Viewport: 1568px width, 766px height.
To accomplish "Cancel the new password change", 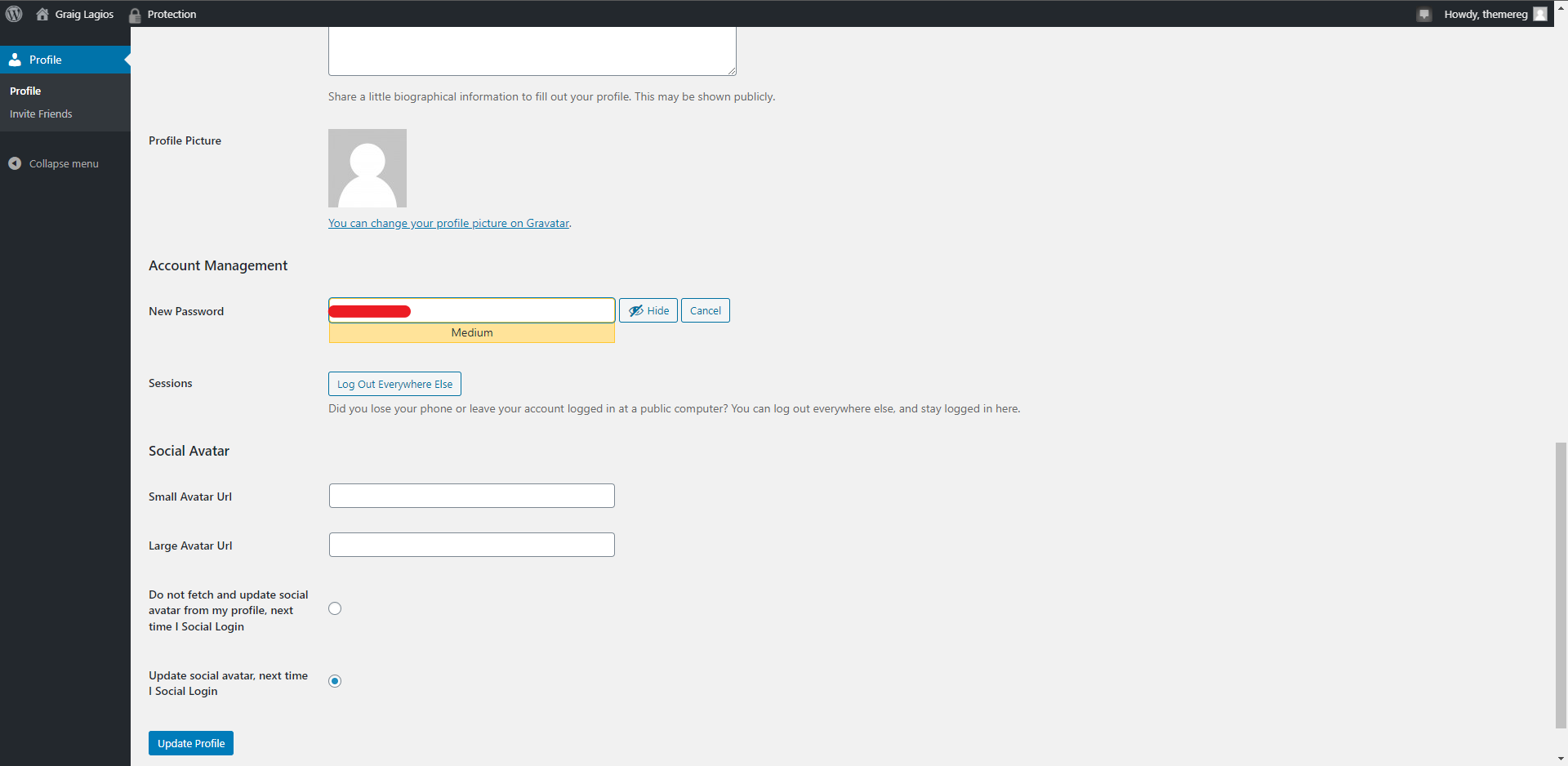I will point(705,310).
